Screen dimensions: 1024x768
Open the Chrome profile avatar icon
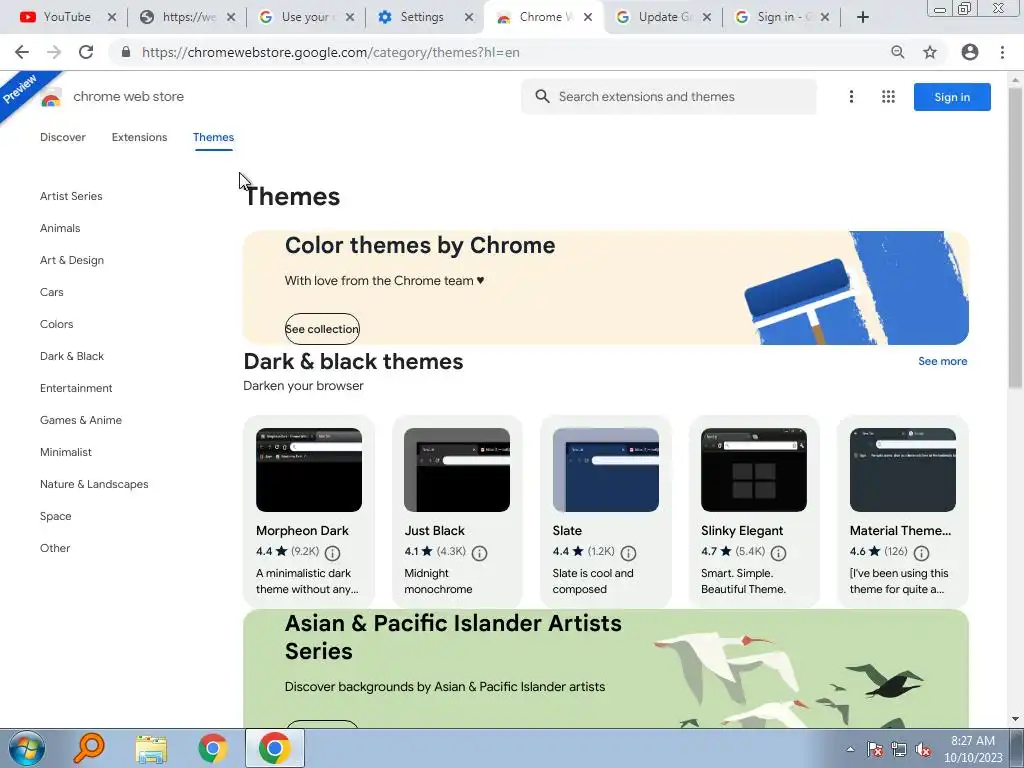point(970,52)
